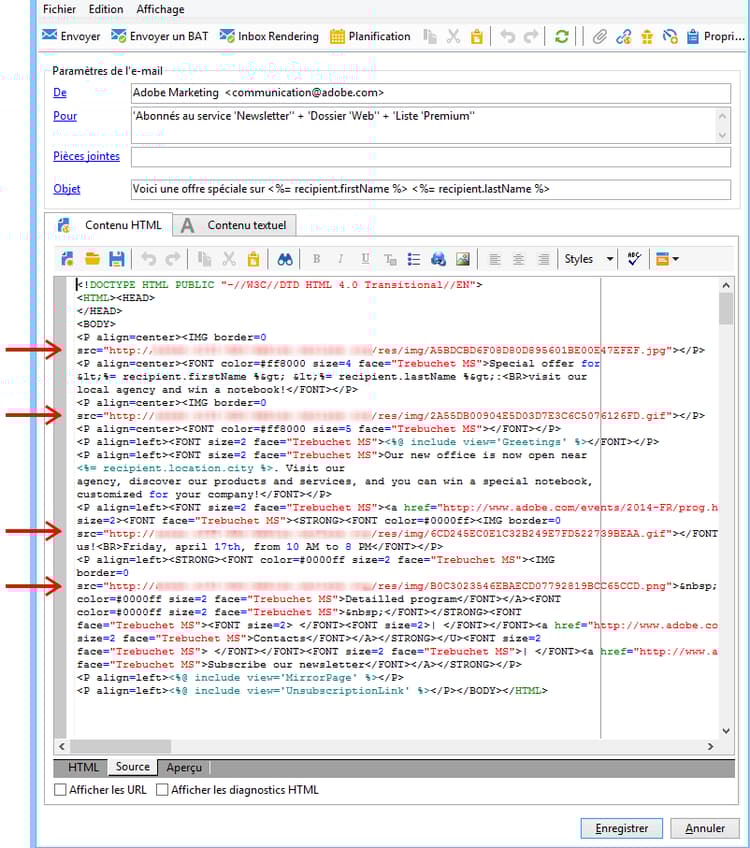Click the paperclip attachment icon
750x848 pixels.
point(599,36)
